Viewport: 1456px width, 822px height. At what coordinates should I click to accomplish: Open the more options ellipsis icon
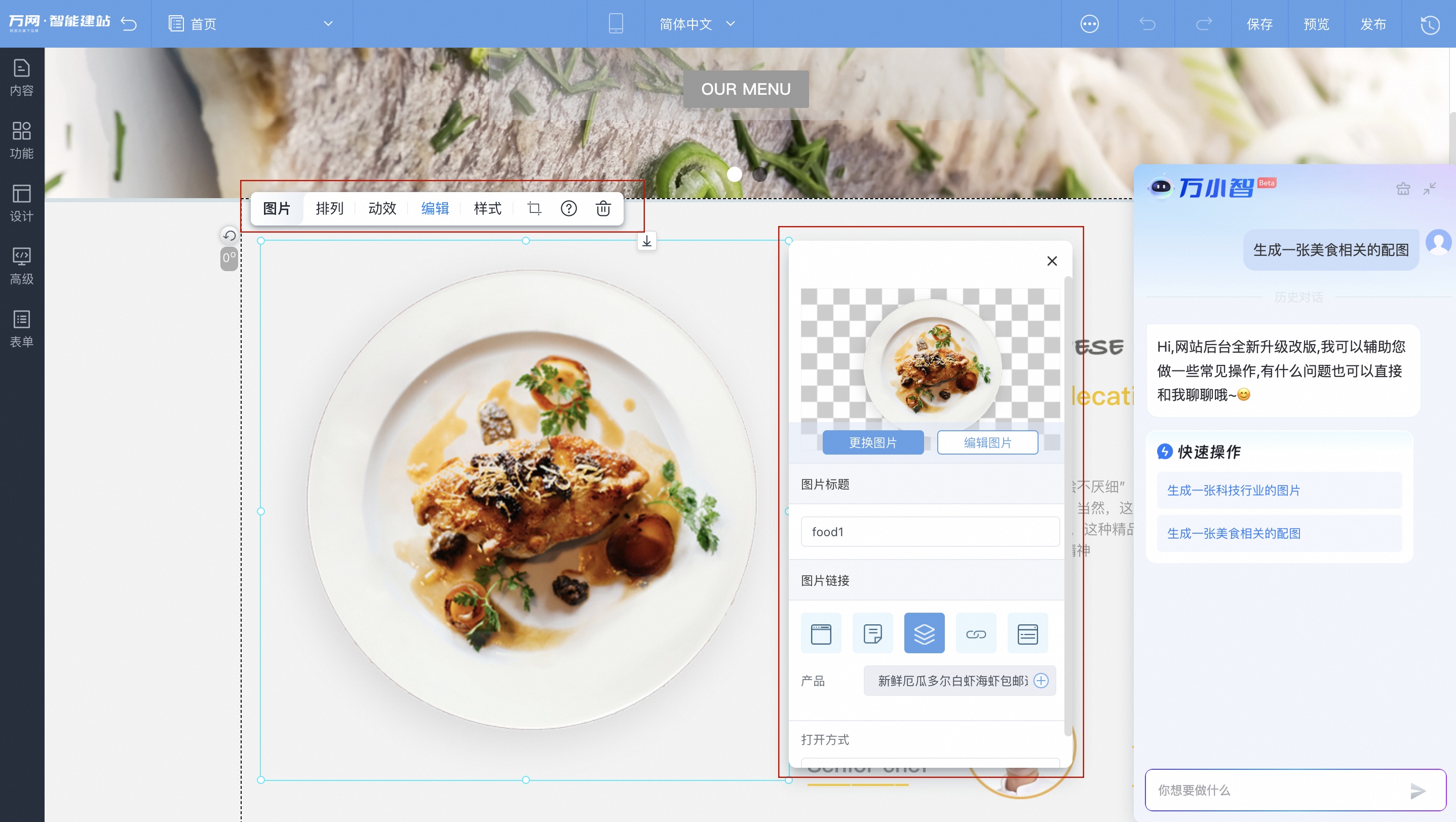click(1089, 24)
